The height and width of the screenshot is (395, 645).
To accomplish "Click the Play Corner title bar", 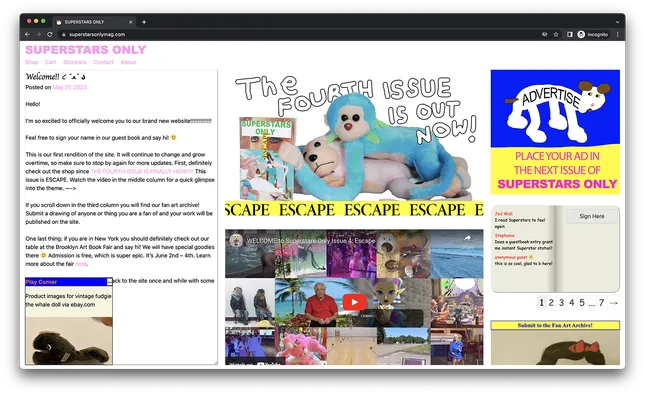I will pyautogui.click(x=66, y=282).
